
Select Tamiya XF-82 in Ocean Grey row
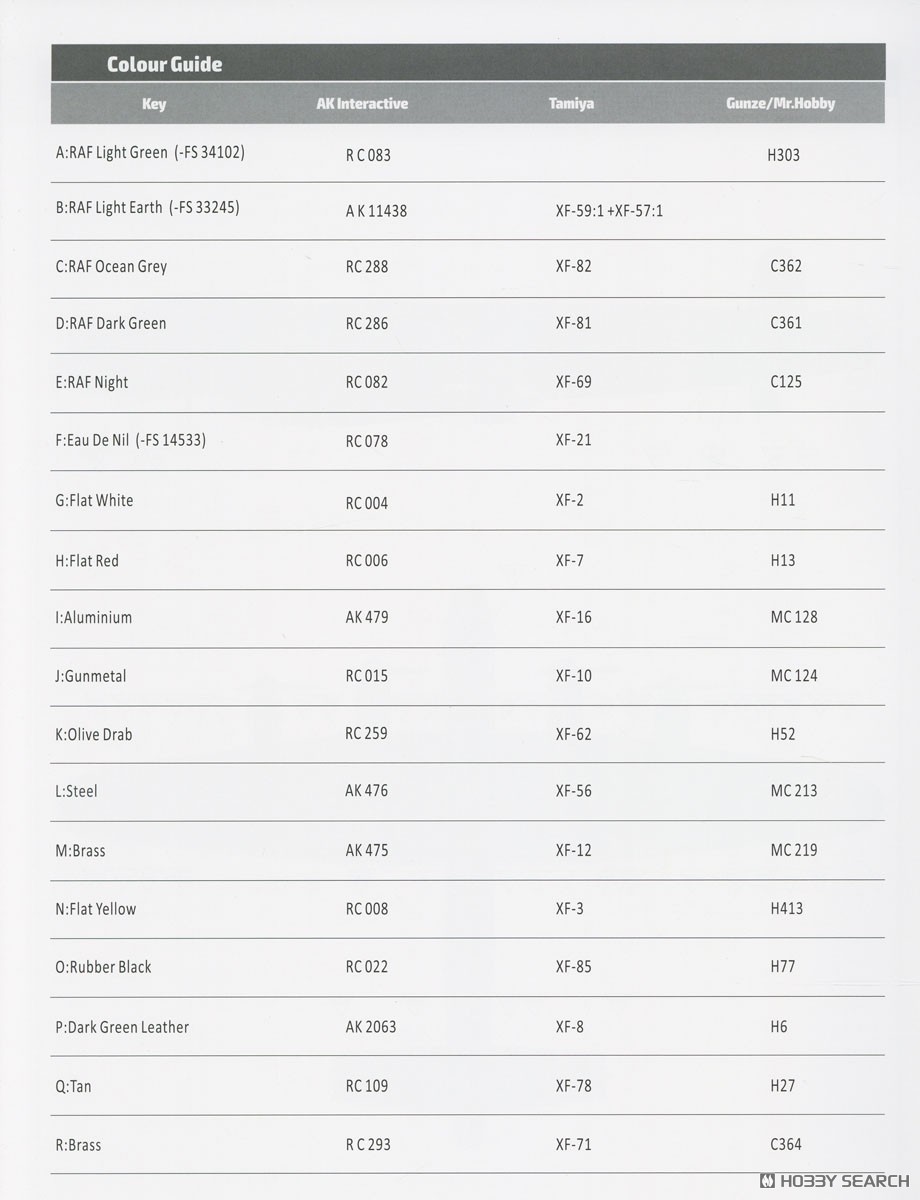[x=573, y=266]
